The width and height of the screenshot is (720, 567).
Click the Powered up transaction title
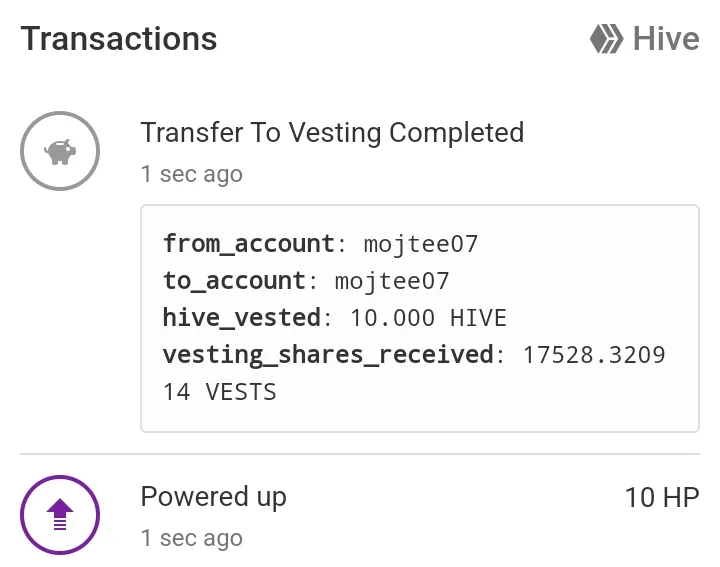(x=214, y=497)
